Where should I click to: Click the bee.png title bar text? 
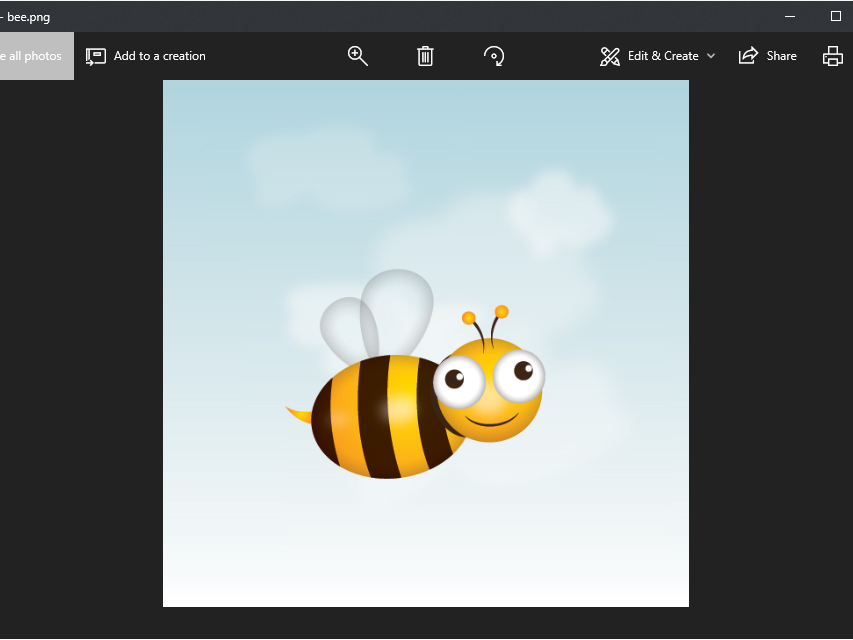pos(28,16)
